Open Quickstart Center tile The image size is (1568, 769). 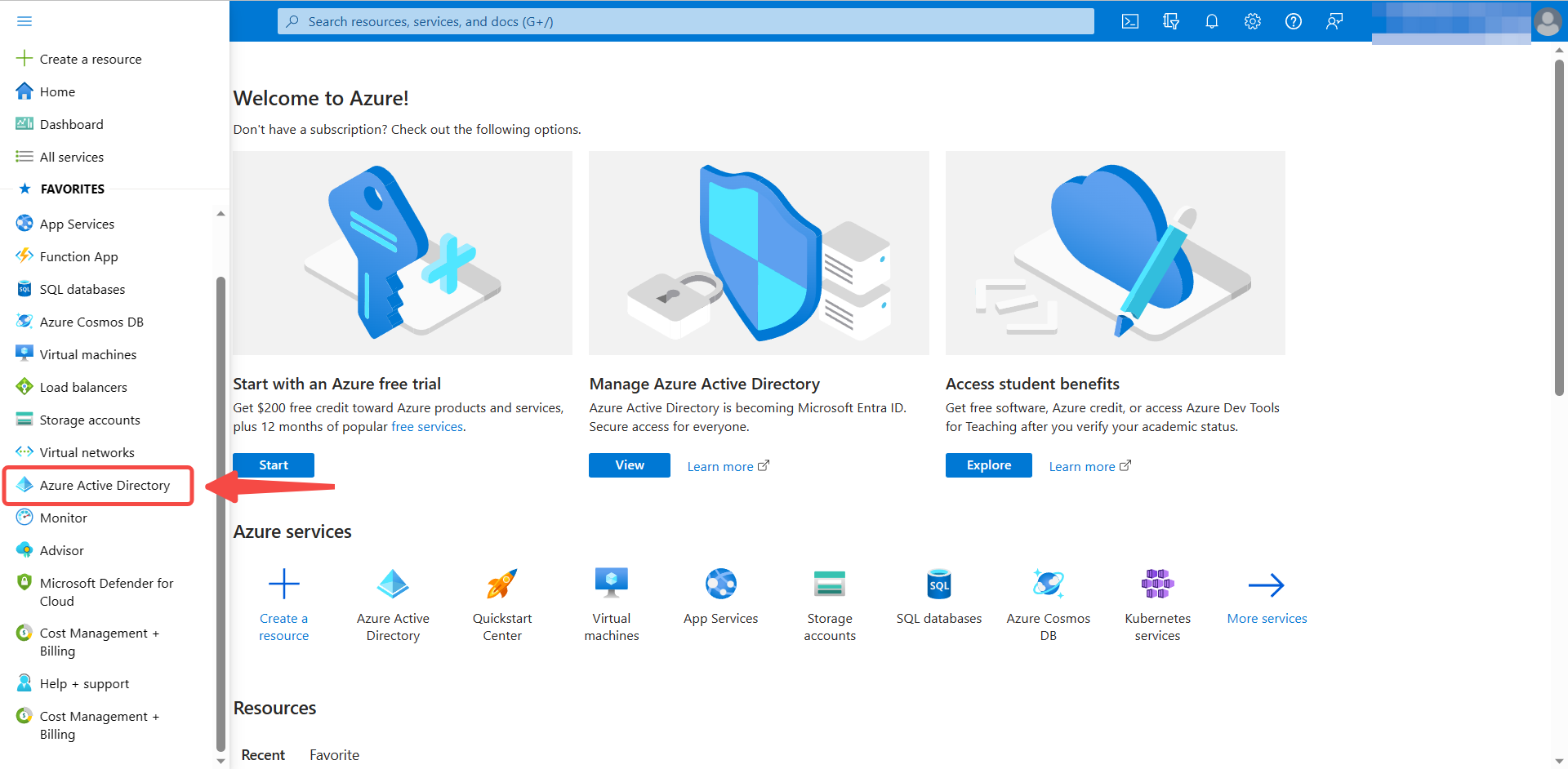coord(502,605)
